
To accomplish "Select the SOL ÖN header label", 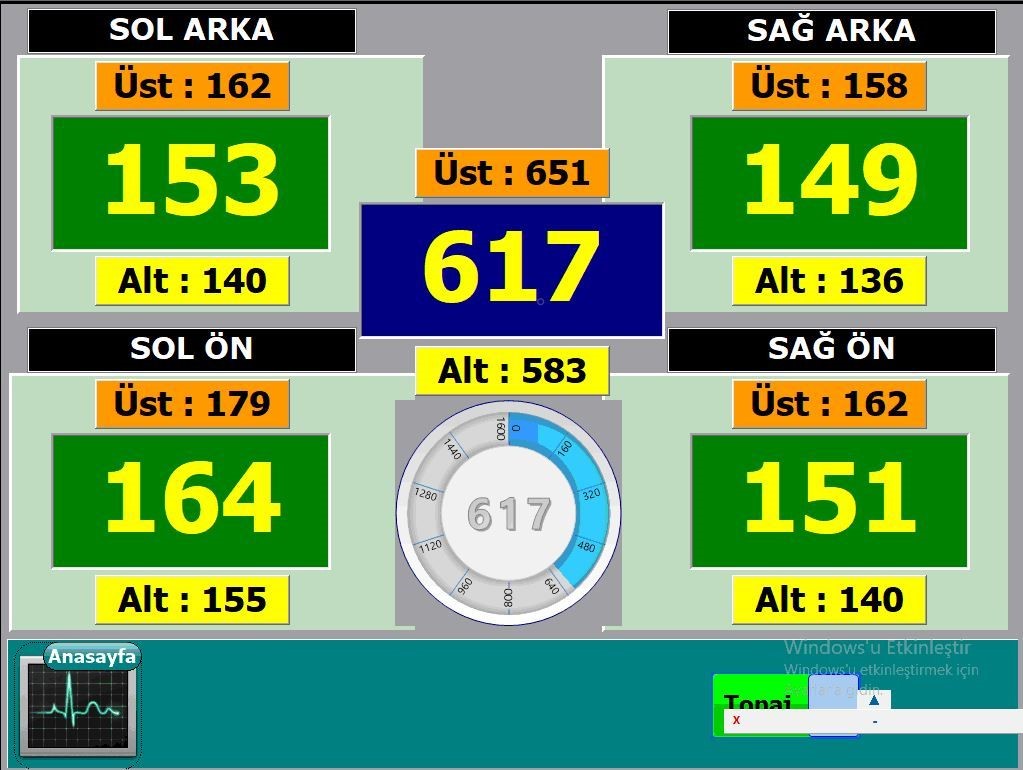I will point(191,349).
